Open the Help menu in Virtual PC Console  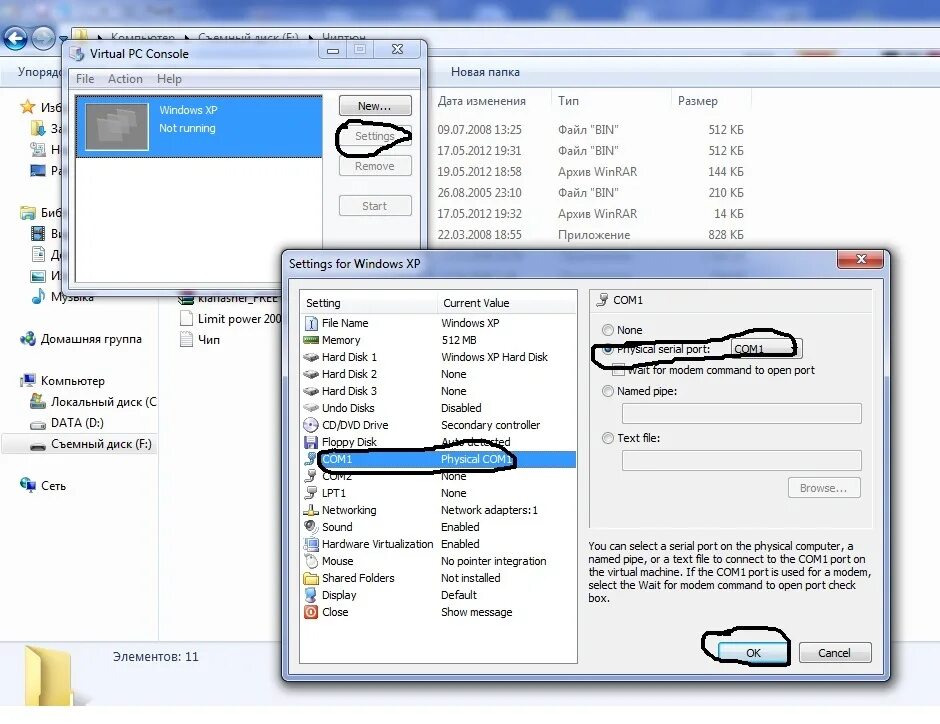169,79
